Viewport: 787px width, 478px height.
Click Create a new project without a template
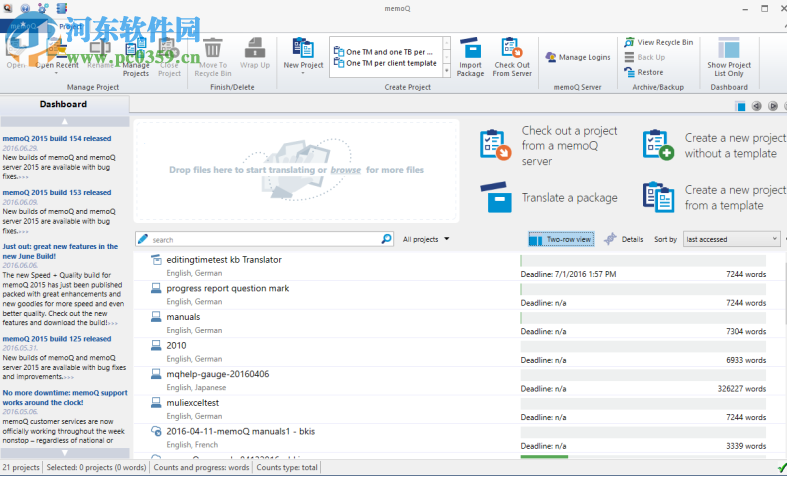(715, 146)
